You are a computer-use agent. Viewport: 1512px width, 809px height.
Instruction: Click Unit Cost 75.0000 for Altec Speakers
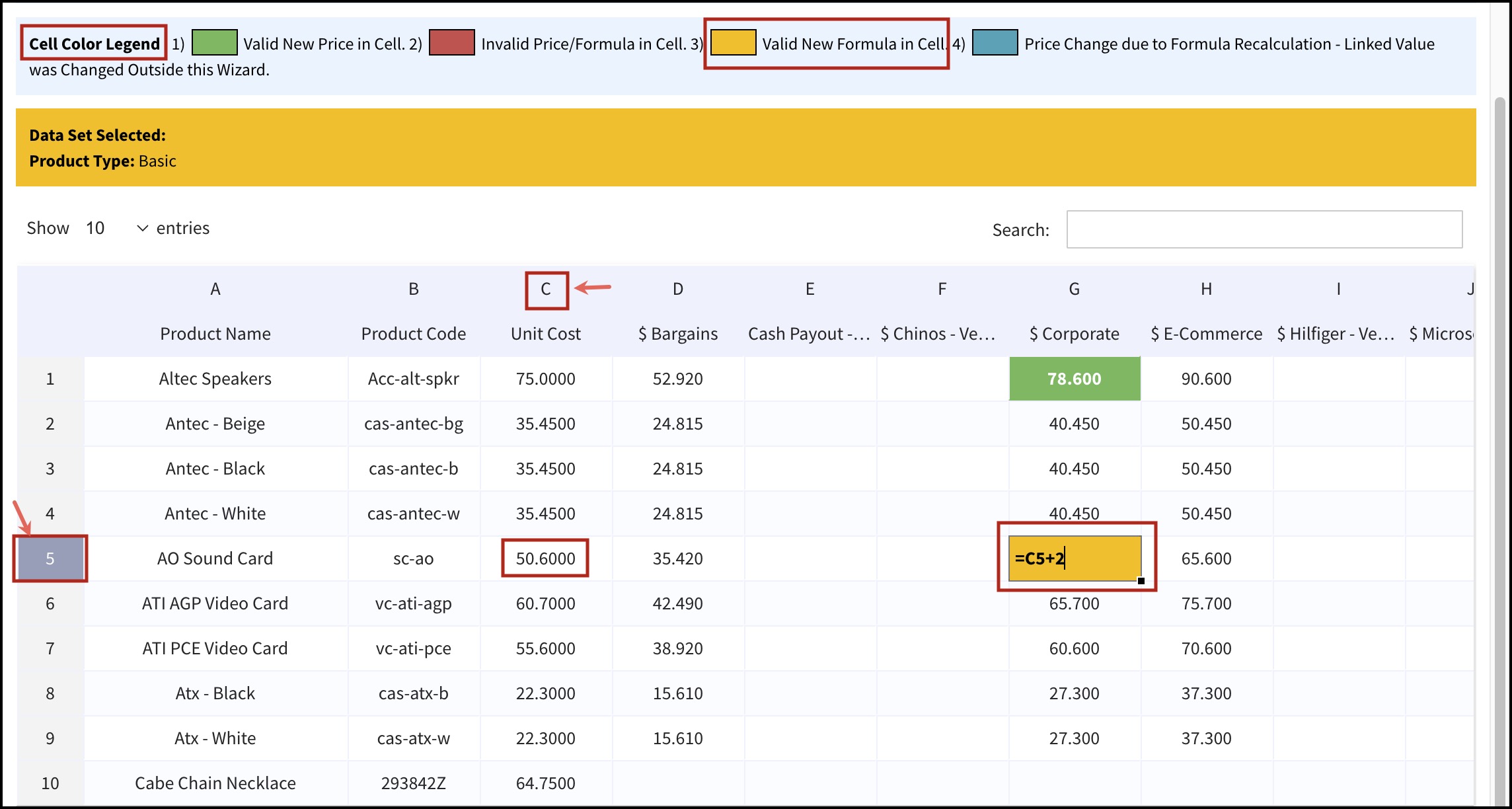tap(546, 379)
